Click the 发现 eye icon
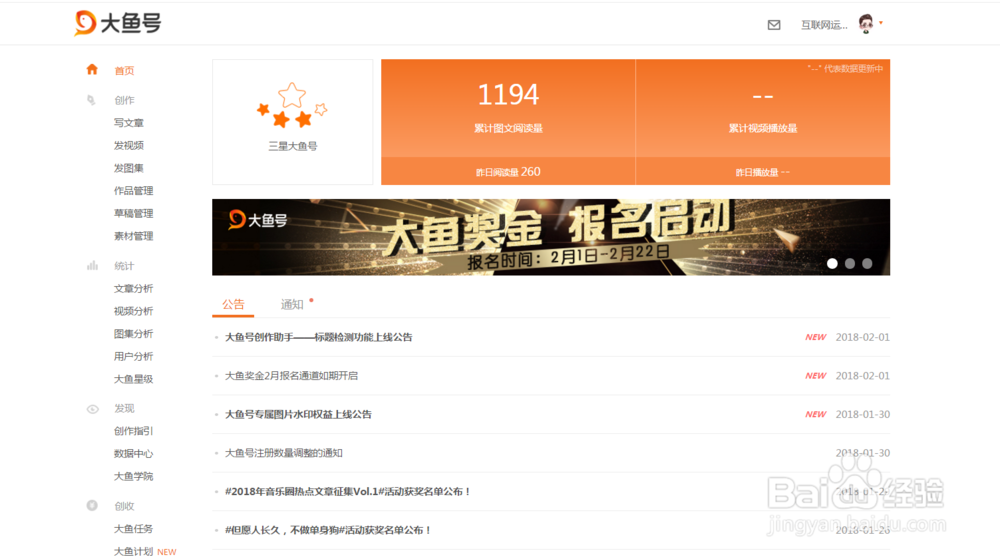The height and width of the screenshot is (559, 1000). pyautogui.click(x=92, y=409)
